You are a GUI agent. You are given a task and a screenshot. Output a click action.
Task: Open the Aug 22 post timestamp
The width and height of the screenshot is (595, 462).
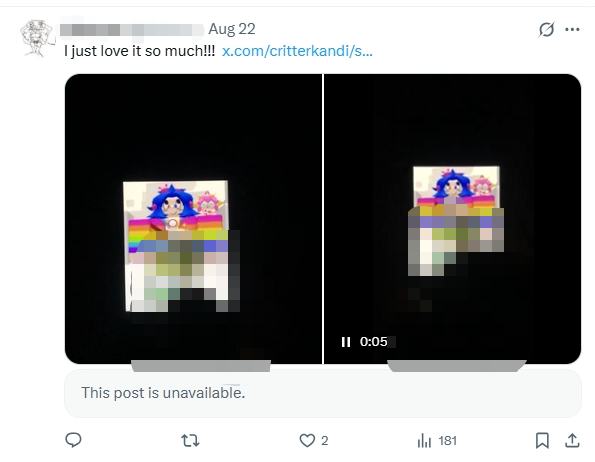(x=232, y=29)
